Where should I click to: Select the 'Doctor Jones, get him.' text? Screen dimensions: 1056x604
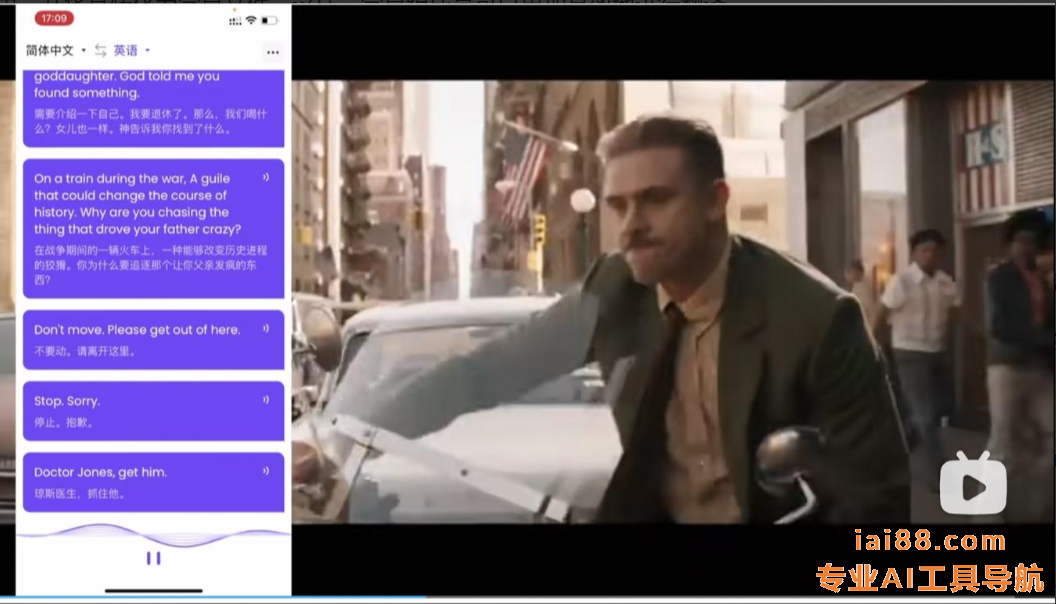point(100,472)
